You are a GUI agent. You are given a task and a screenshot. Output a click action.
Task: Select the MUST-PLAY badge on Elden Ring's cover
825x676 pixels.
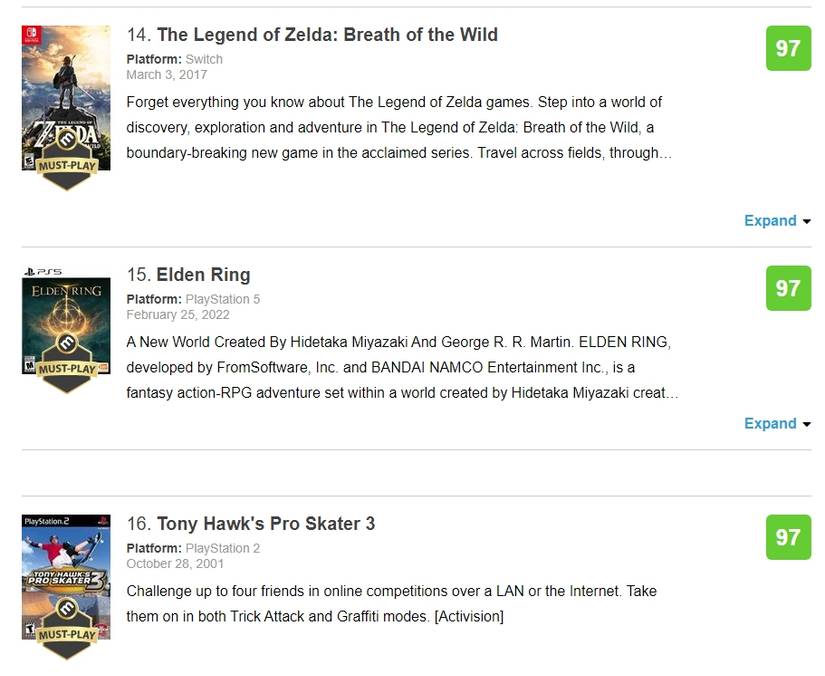(66, 370)
